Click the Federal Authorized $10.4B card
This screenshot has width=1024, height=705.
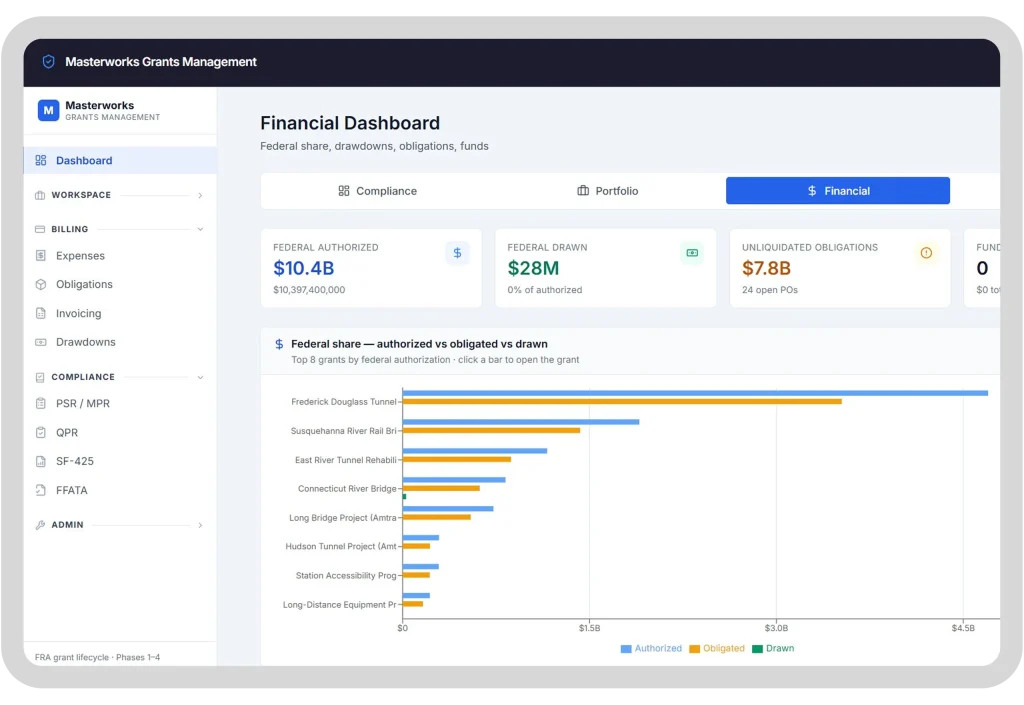pos(371,268)
